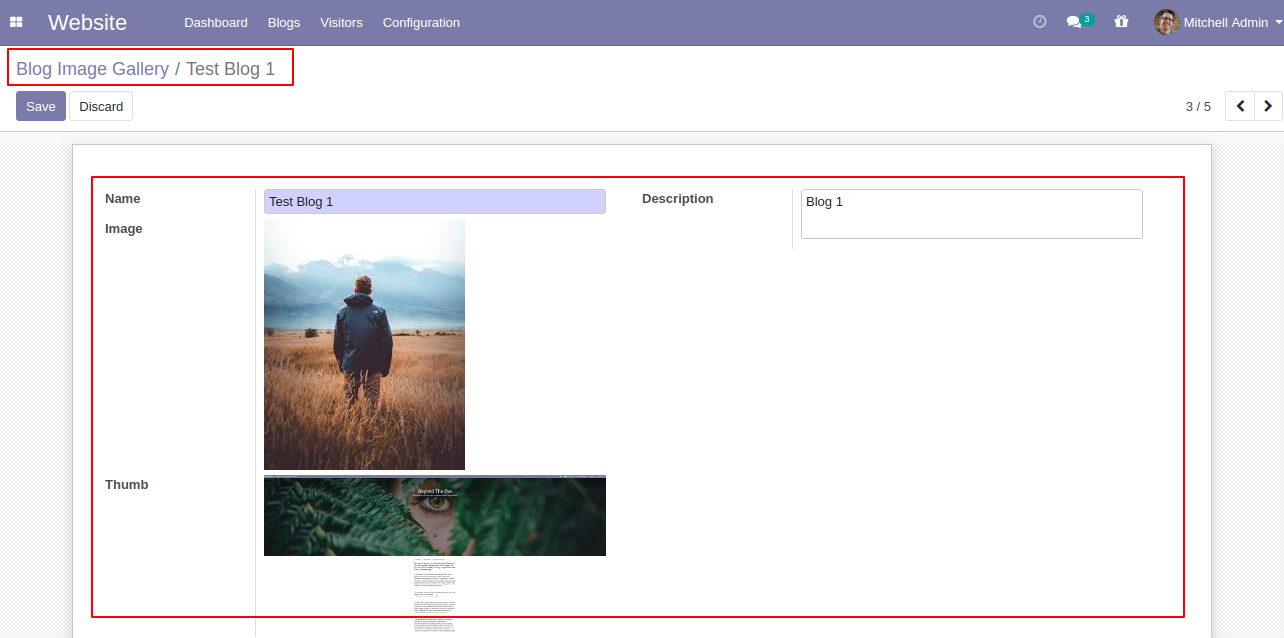
Task: Click the Thumb field label
Action: click(x=127, y=485)
